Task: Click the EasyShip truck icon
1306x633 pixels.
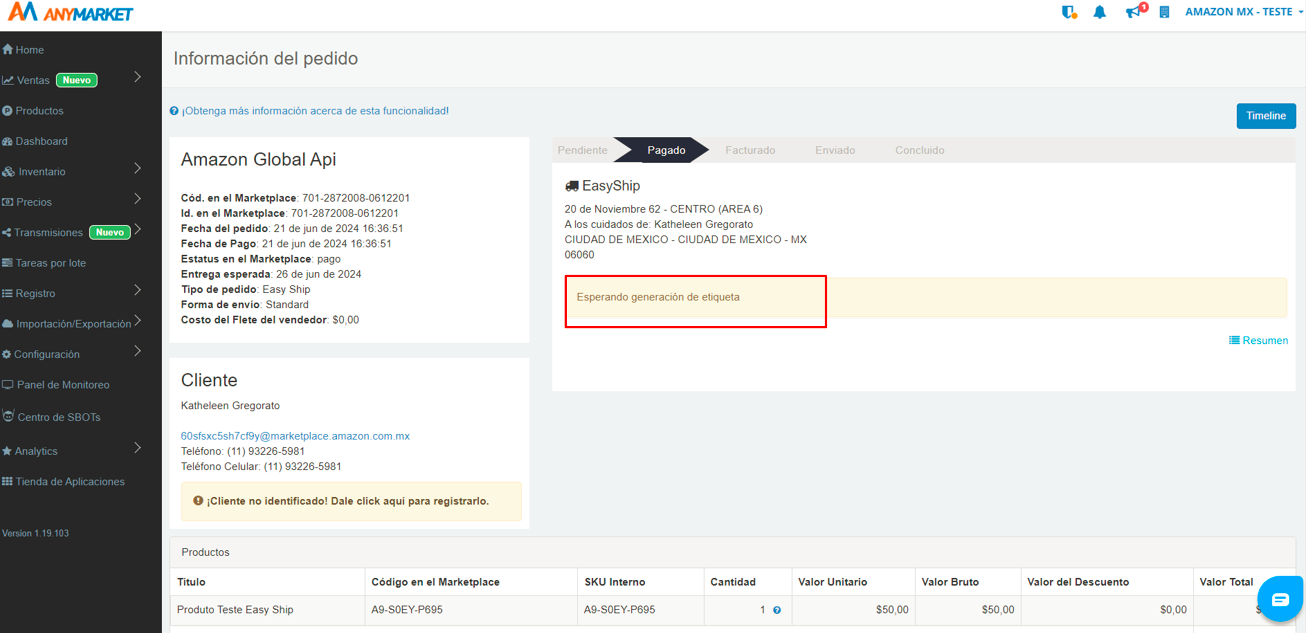Action: click(572, 186)
